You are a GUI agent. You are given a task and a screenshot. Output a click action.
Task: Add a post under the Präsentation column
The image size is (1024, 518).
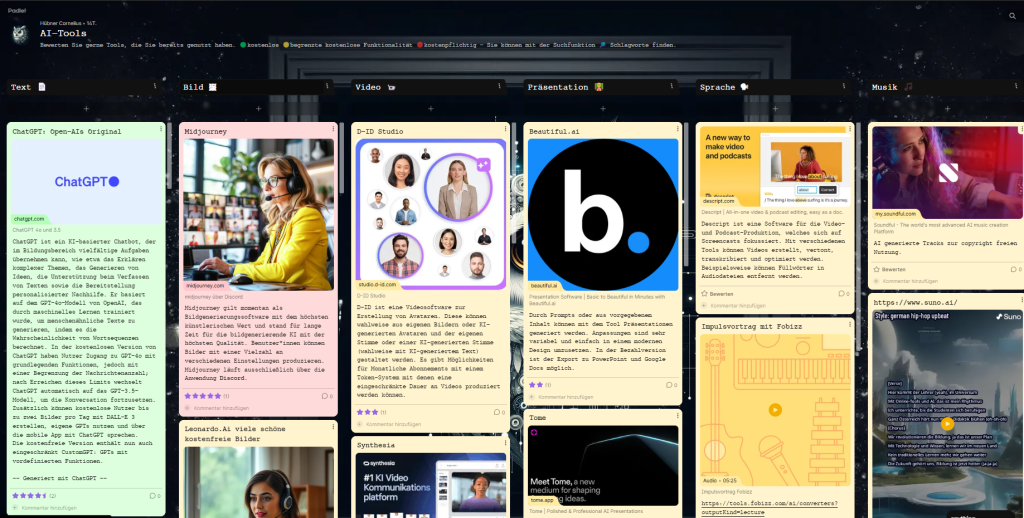pos(603,108)
